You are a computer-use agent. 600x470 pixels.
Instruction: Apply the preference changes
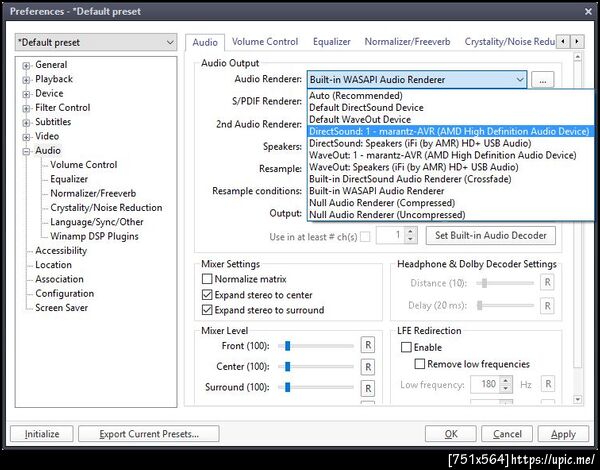coord(563,434)
